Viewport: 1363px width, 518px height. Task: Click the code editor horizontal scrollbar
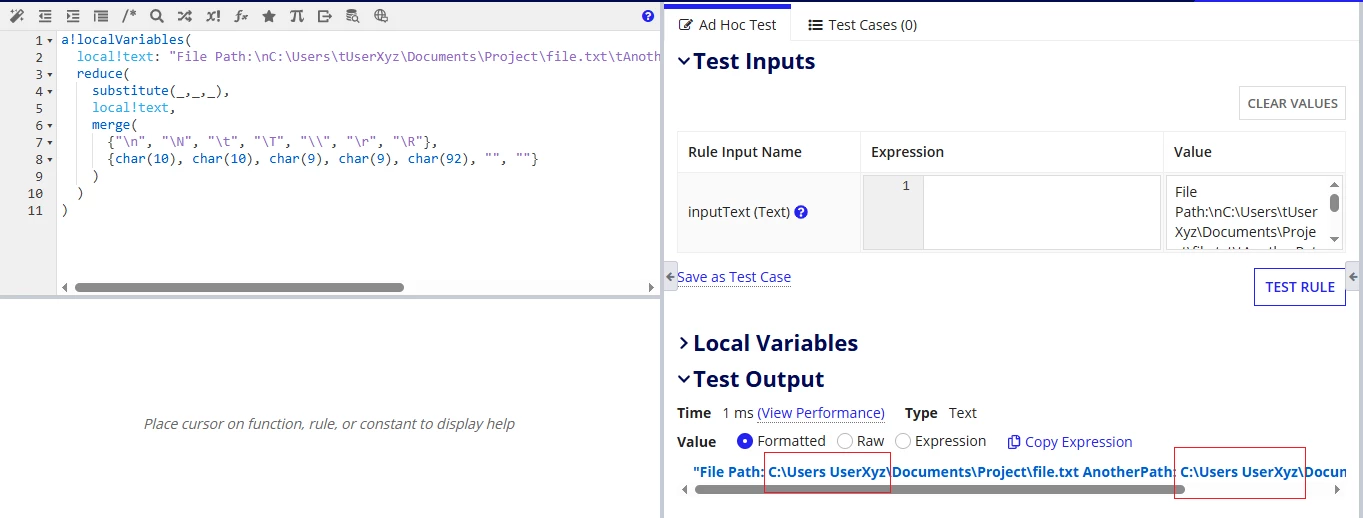239,287
